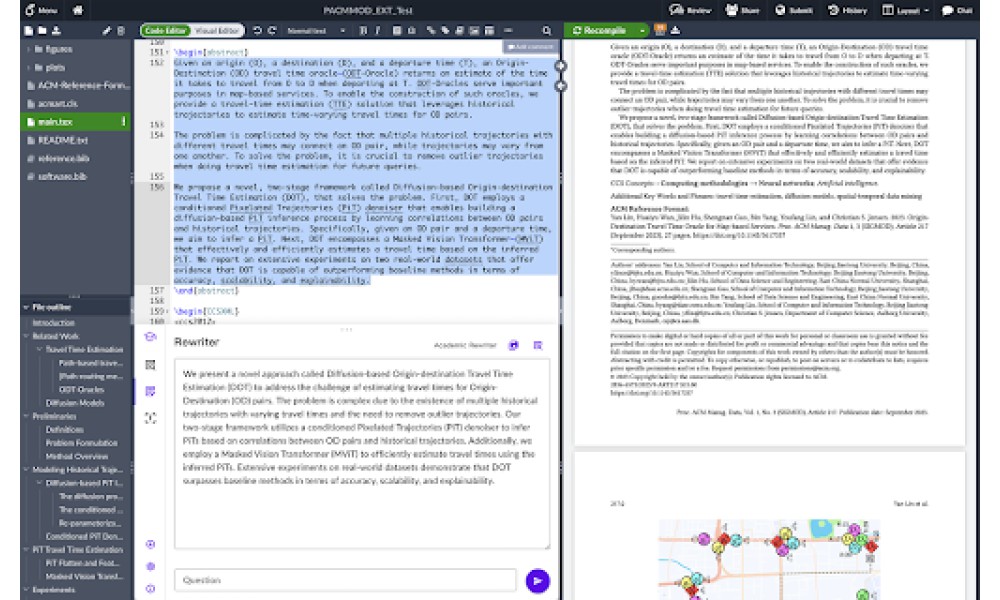Open compile logs and output files icon
1000x600 pixels.
tap(660, 29)
